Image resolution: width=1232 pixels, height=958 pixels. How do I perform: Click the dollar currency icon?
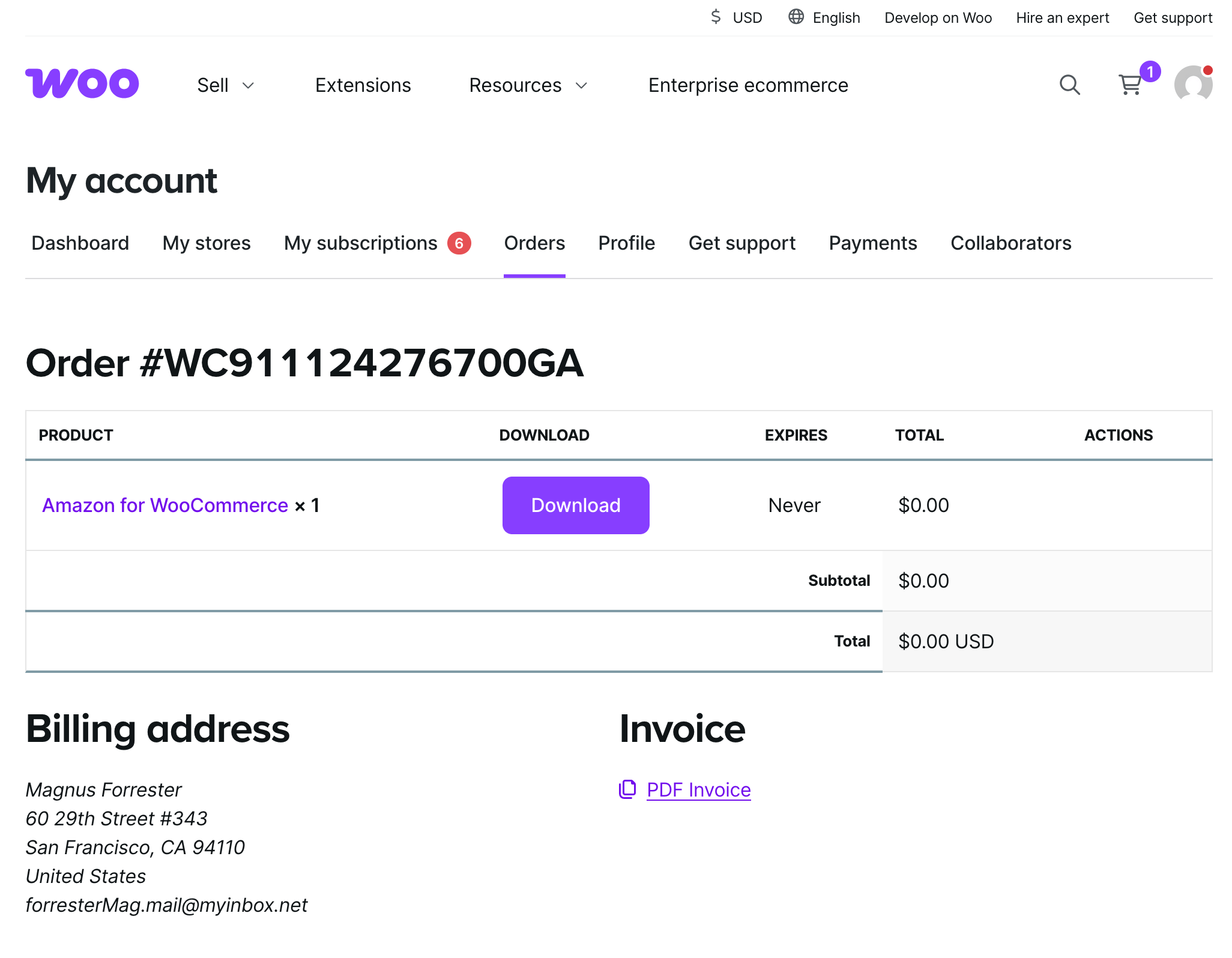(716, 17)
